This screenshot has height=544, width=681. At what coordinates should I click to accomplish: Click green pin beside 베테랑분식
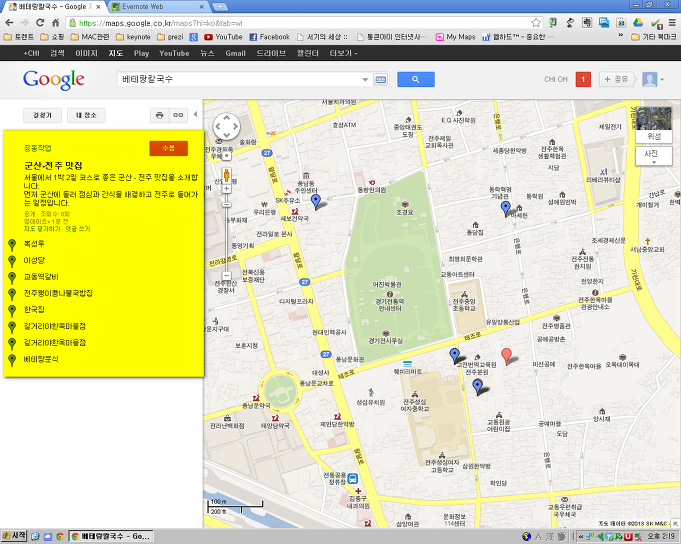(12, 360)
